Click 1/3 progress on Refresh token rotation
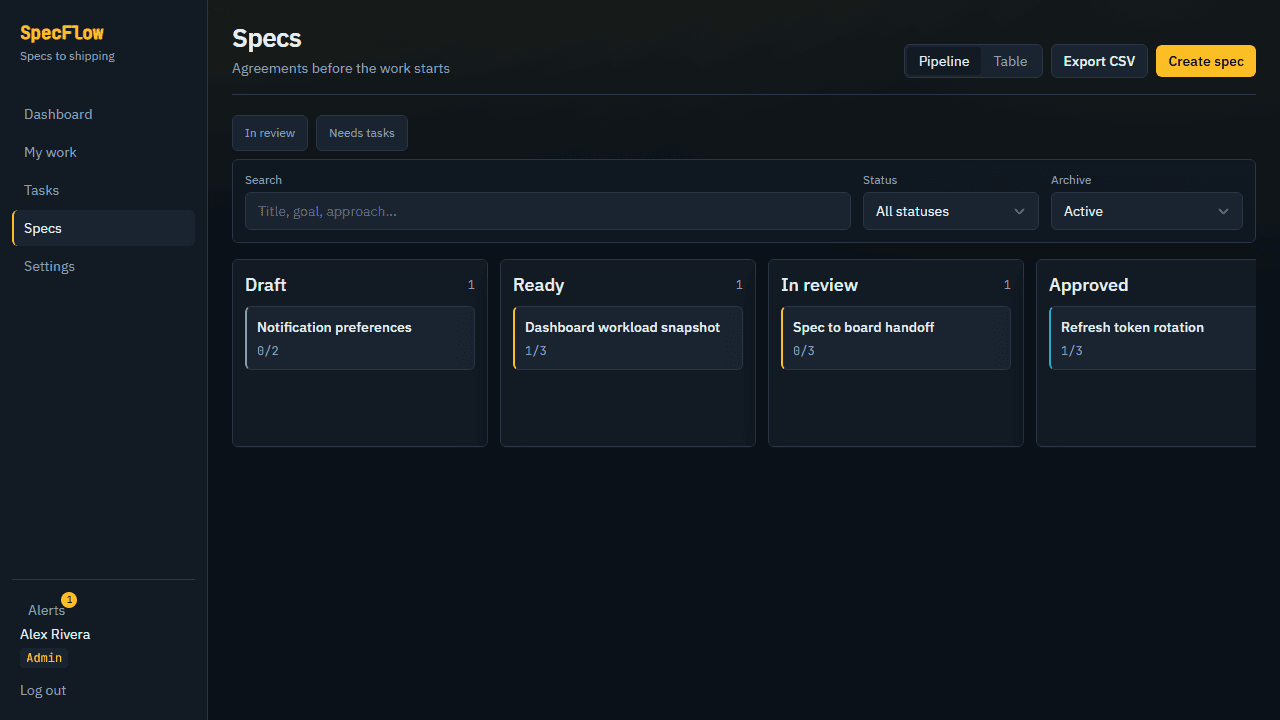The image size is (1280, 720). 1072,351
